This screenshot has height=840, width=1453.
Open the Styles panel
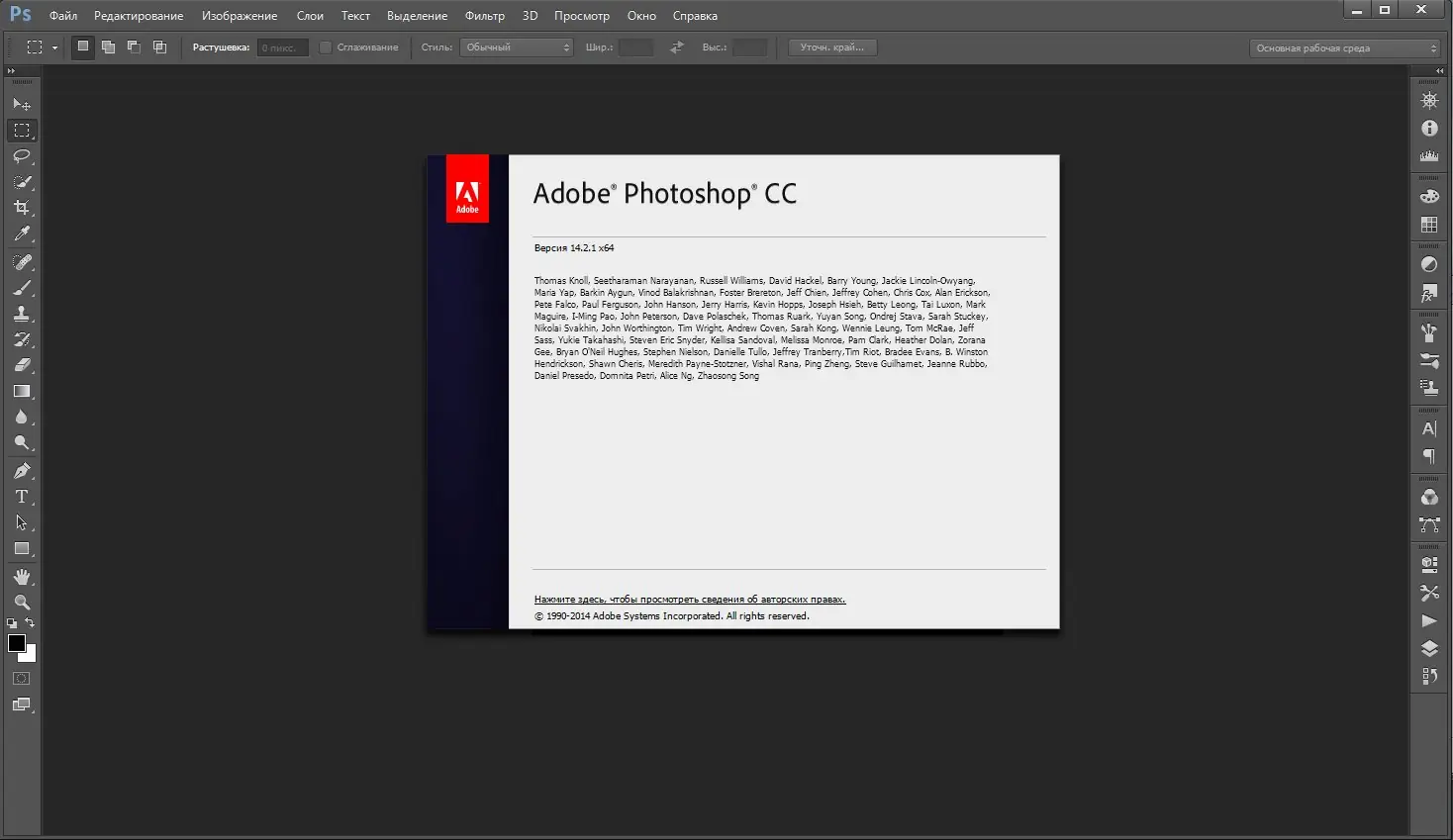[1429, 293]
